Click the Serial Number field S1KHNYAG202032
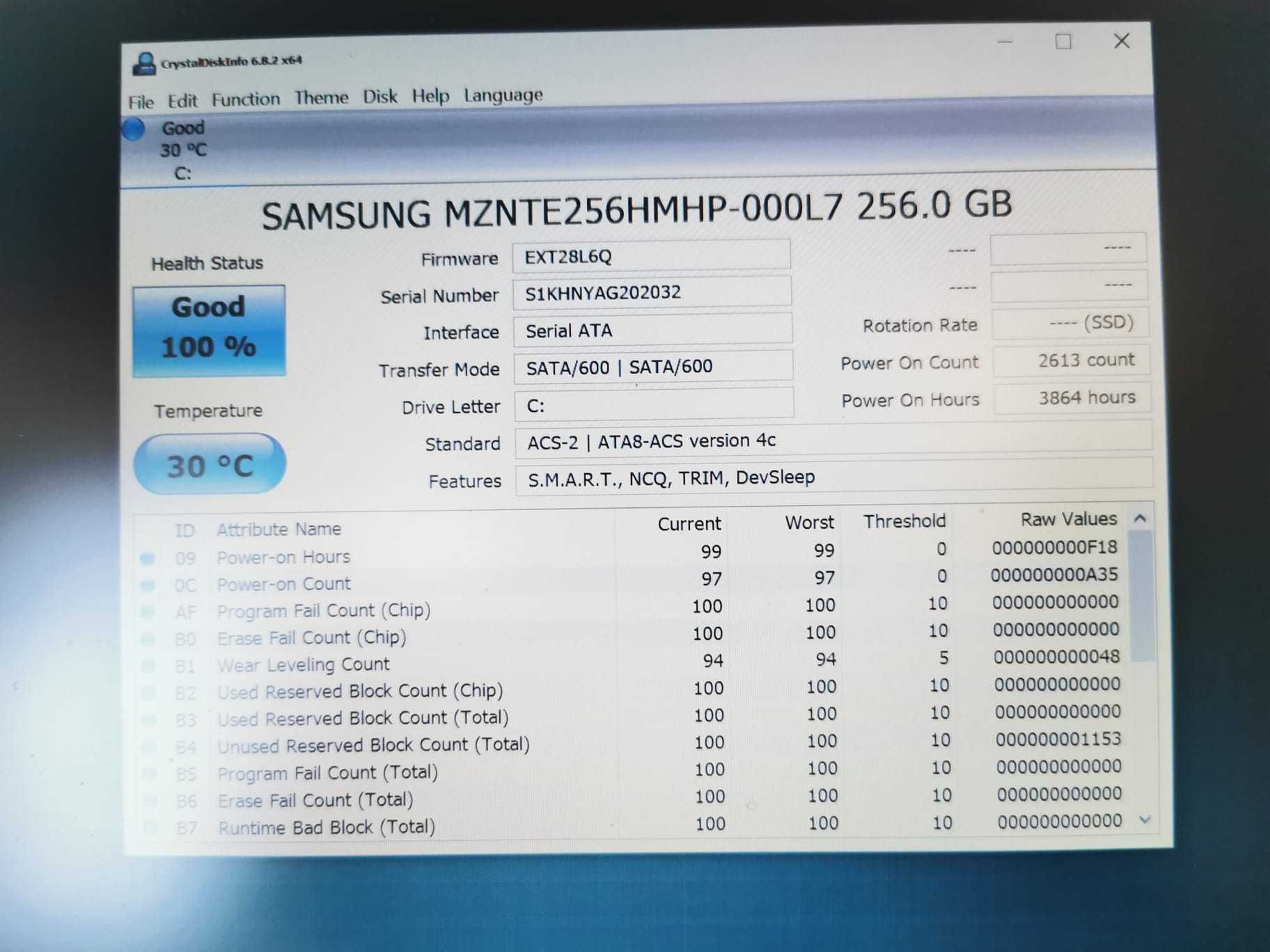The height and width of the screenshot is (952, 1270). (652, 292)
